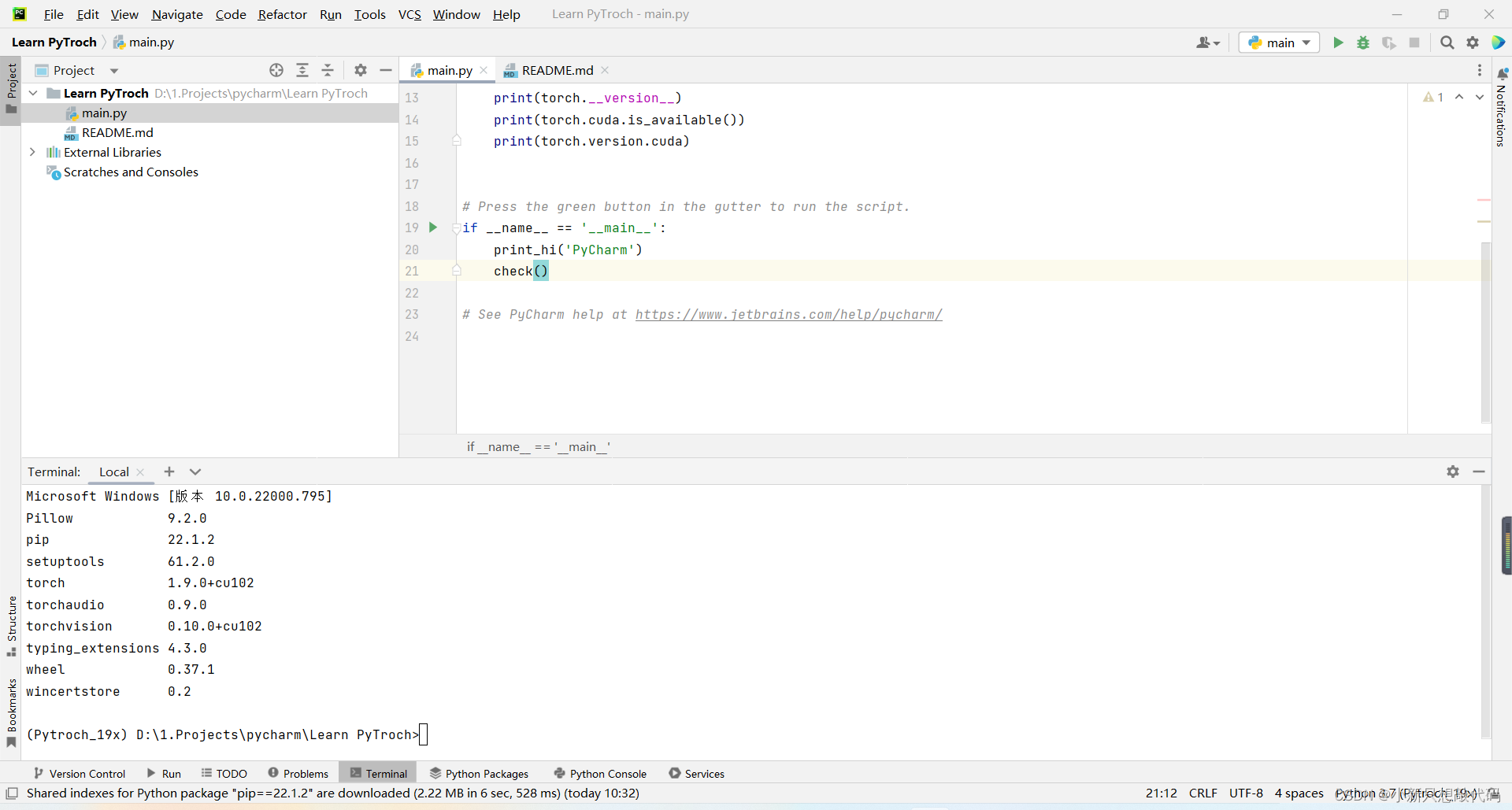The width and height of the screenshot is (1512, 810).
Task: Open Search Everywhere magnifier icon
Action: coord(1447,43)
